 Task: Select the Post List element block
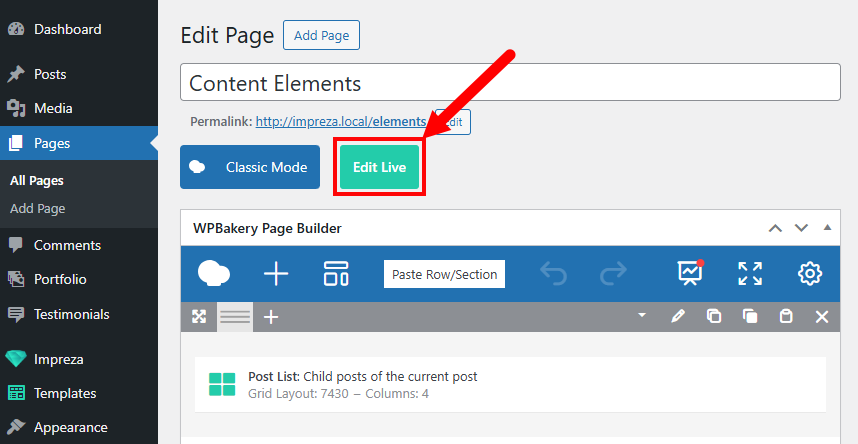click(510, 384)
